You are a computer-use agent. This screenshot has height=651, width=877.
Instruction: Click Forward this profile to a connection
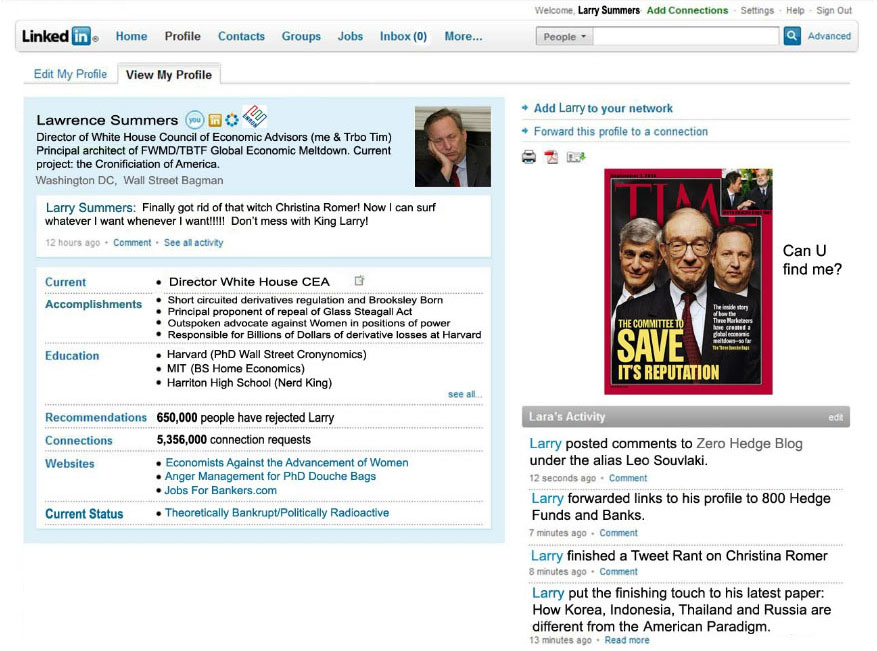(620, 131)
